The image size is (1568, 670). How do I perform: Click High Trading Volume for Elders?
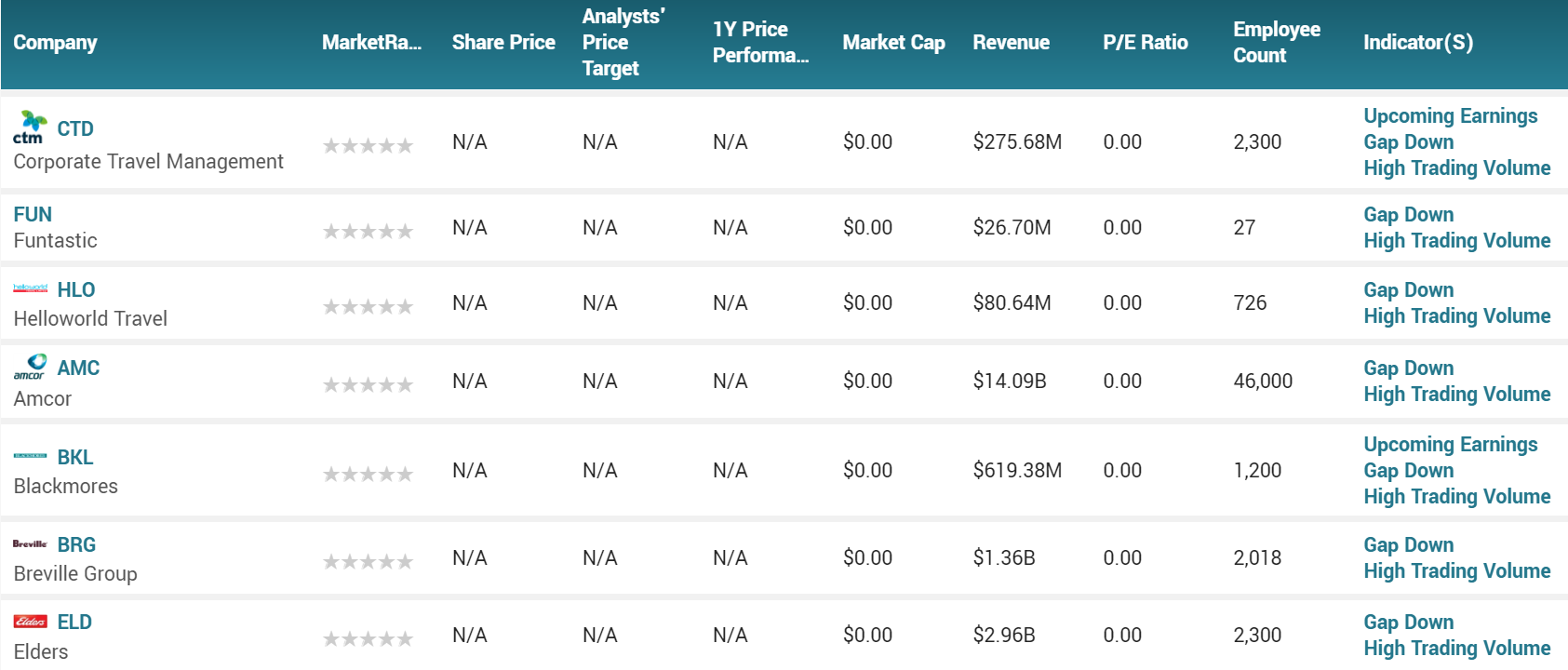point(1456,649)
